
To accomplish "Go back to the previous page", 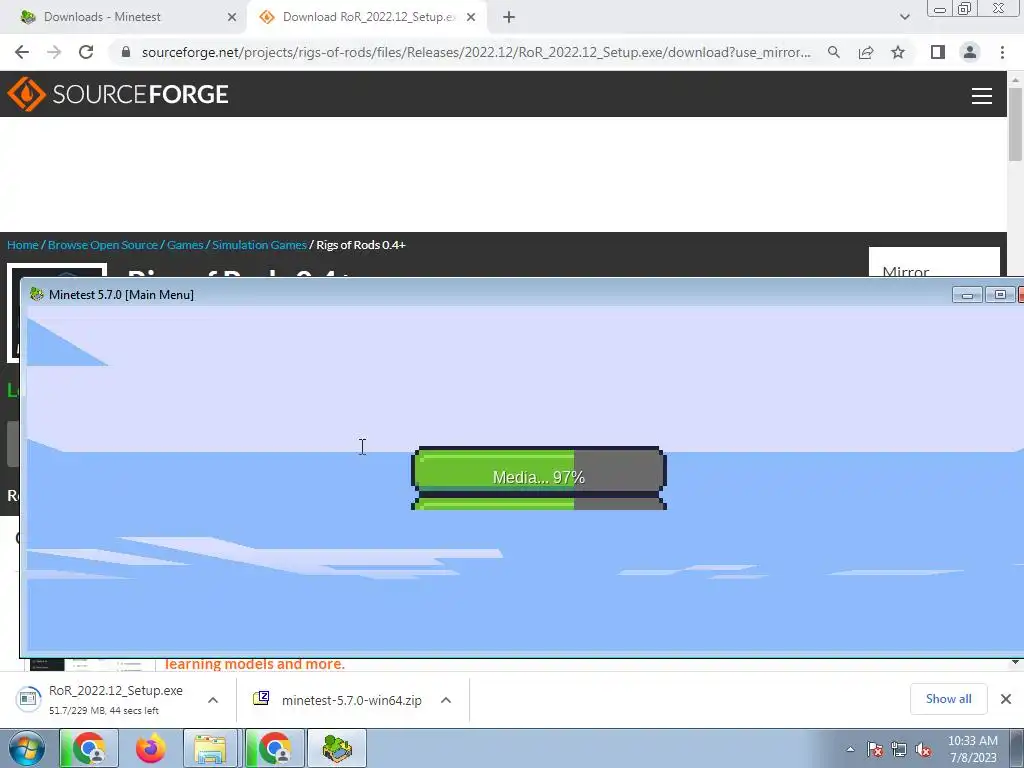I will [x=22, y=52].
